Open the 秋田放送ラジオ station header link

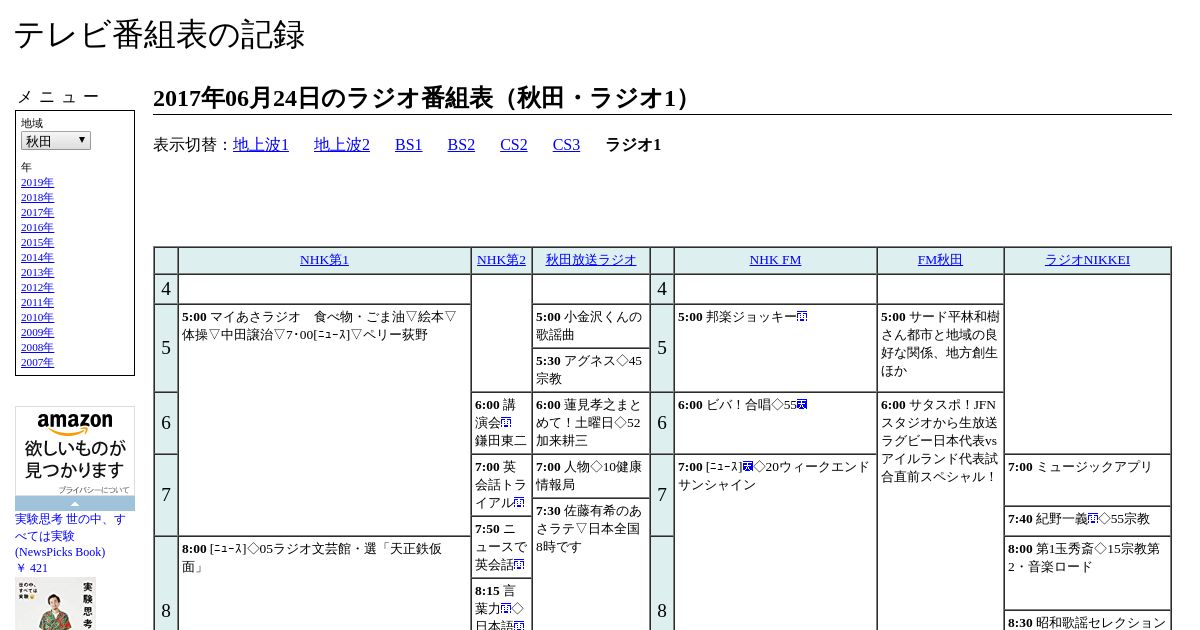(591, 260)
